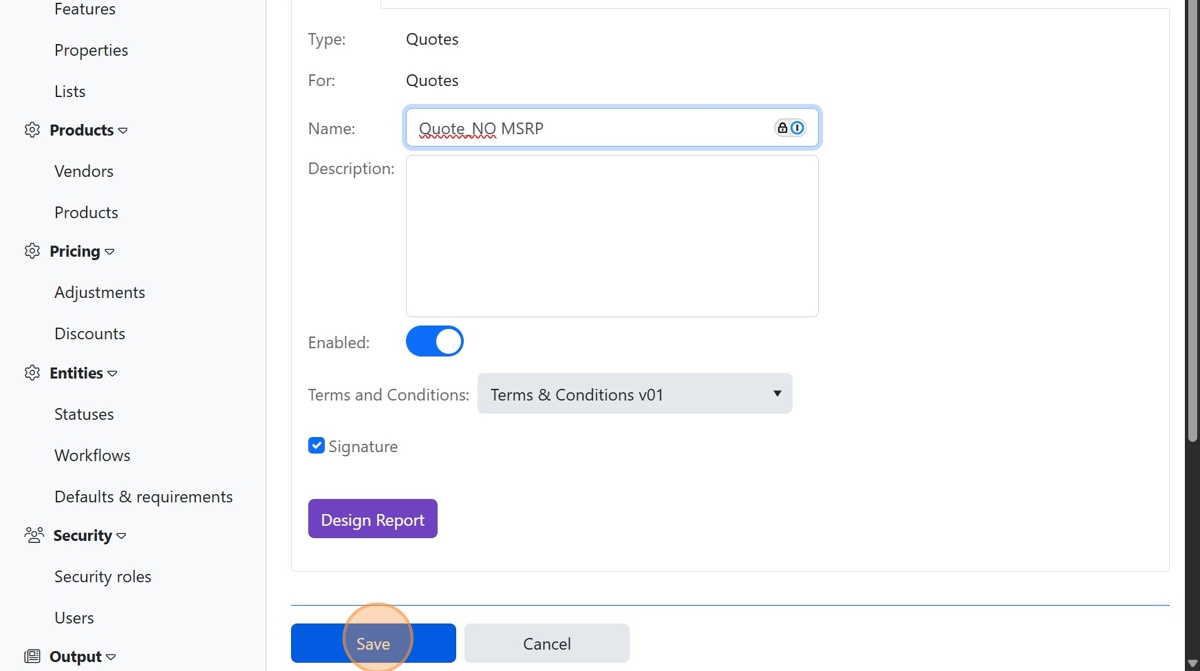Expand the Output section chevron

click(x=111, y=658)
